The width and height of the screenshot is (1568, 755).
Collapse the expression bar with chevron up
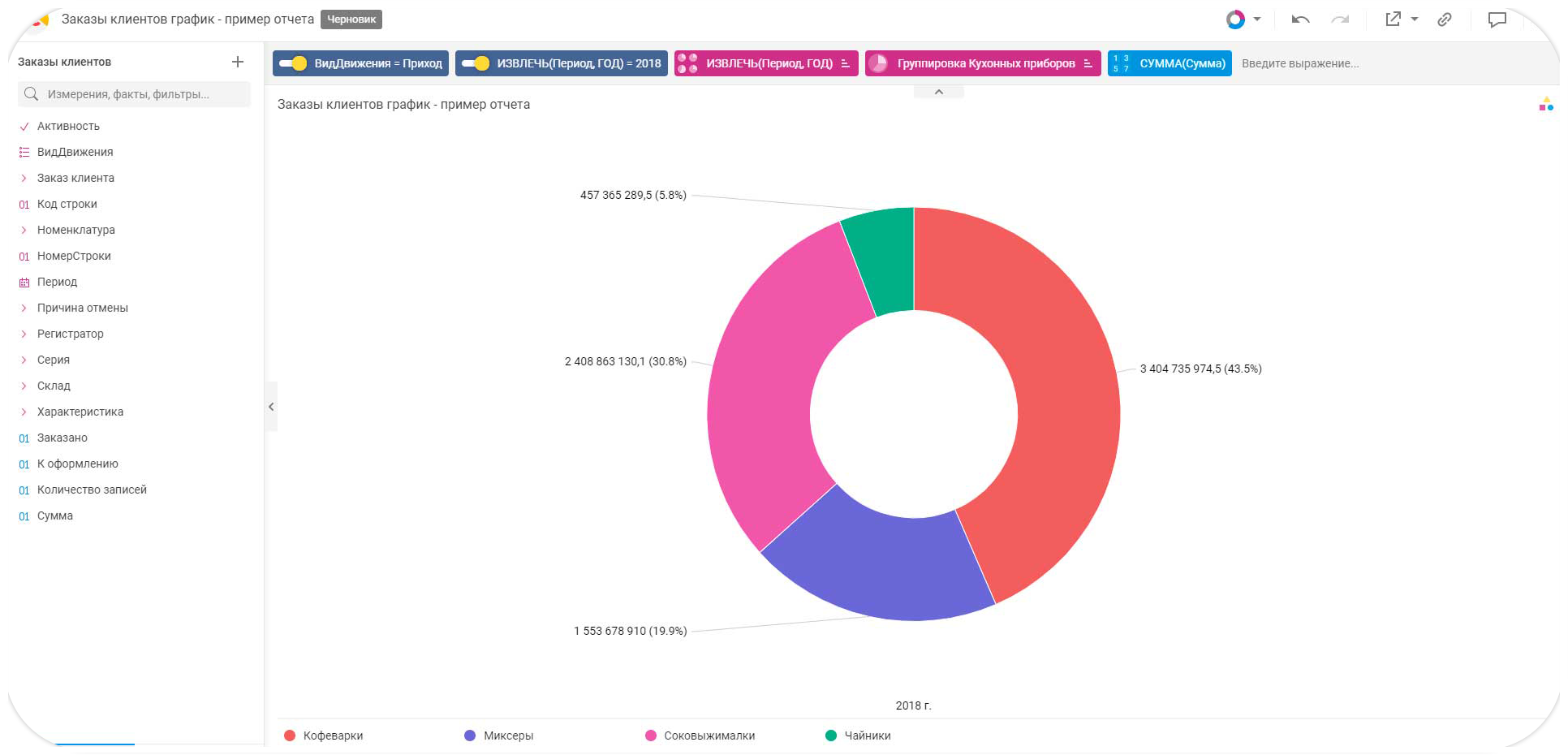pos(938,92)
